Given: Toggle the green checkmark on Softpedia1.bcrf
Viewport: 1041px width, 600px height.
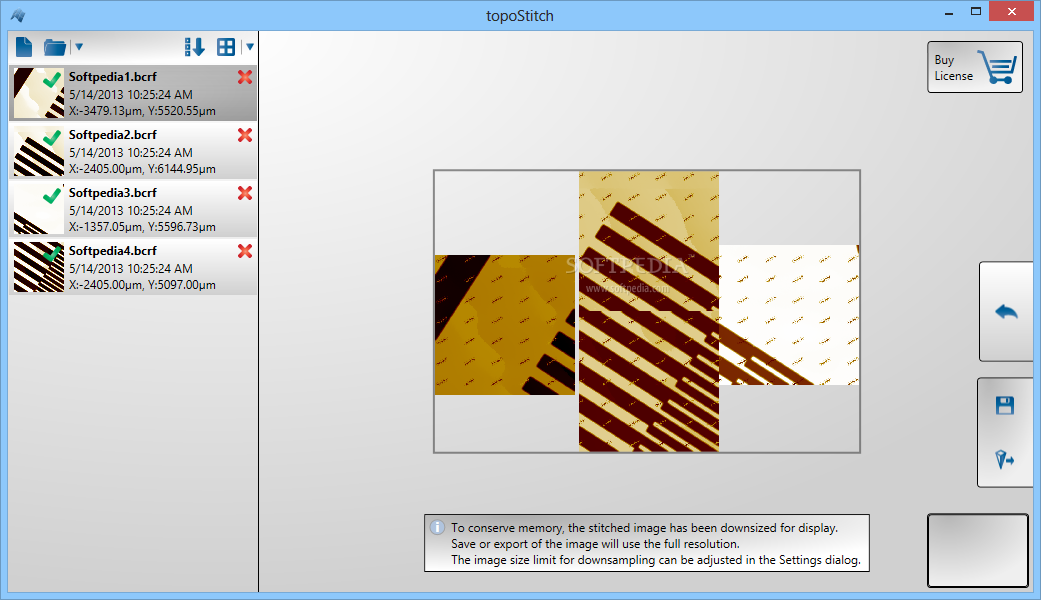Looking at the screenshot, I should click(x=52, y=80).
